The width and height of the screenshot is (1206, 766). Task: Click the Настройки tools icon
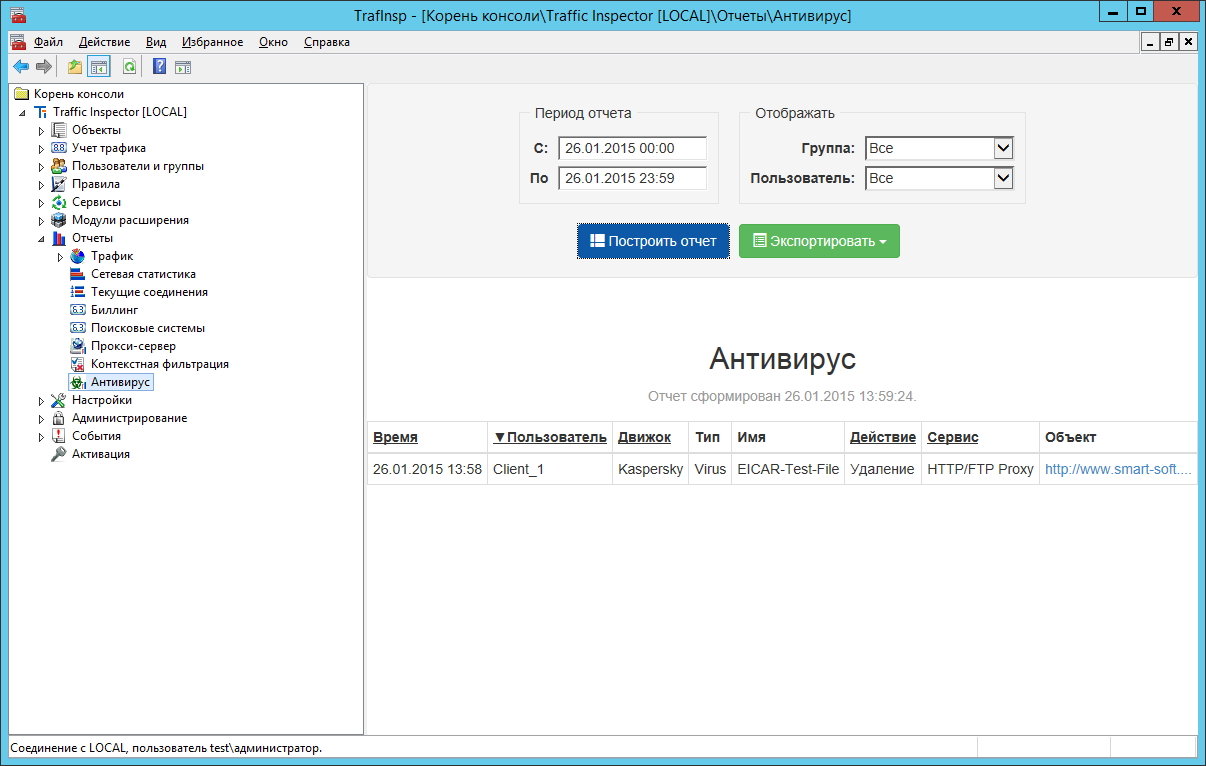[x=59, y=400]
